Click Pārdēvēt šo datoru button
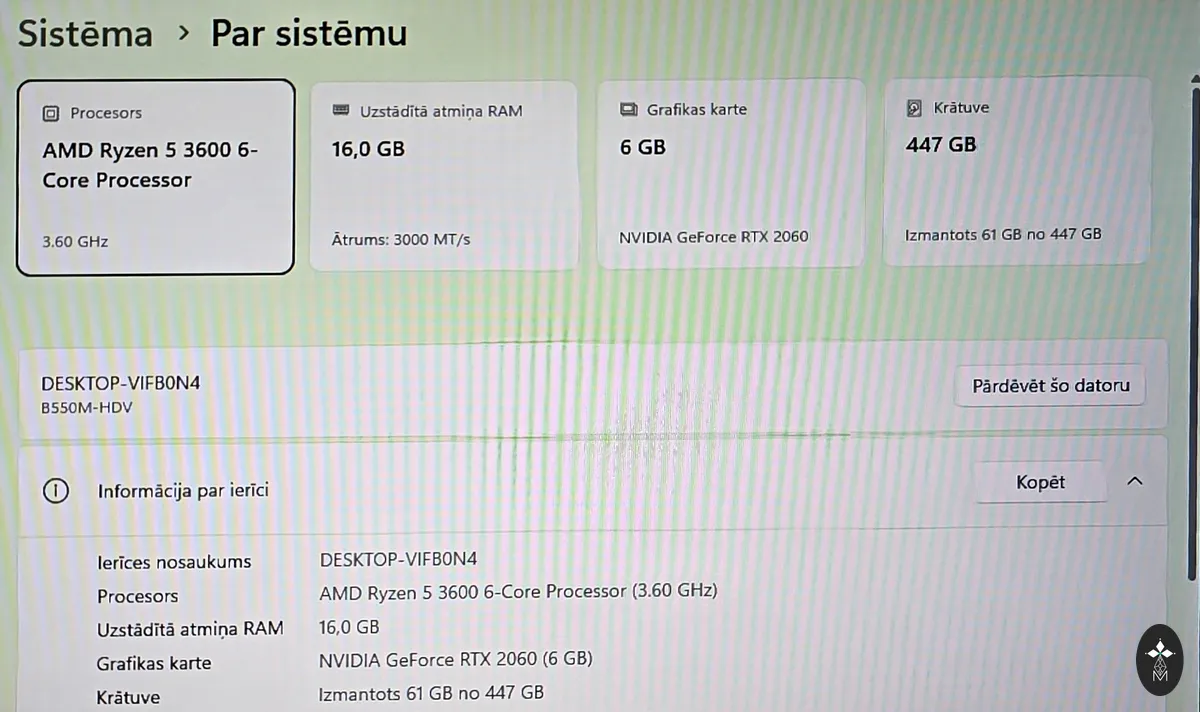The image size is (1200, 712). point(1050,385)
